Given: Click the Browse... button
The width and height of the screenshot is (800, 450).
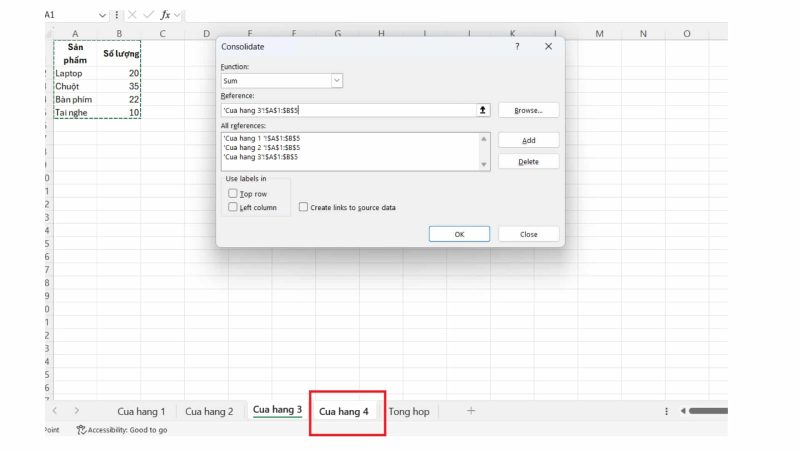Looking at the screenshot, I should pos(529,110).
